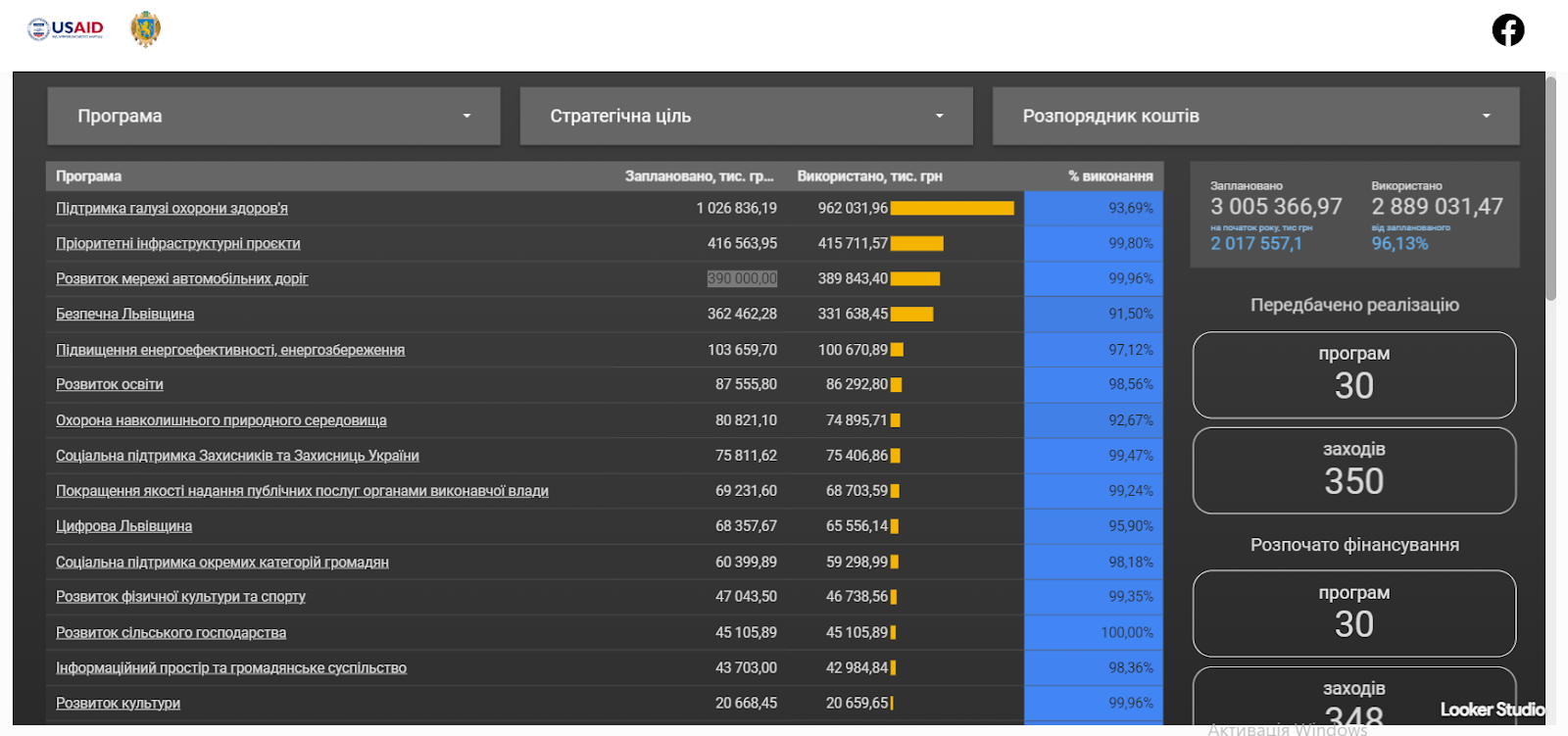
Task: Click the програм 30 card under Розпочато фінансування
Action: [x=1354, y=613]
